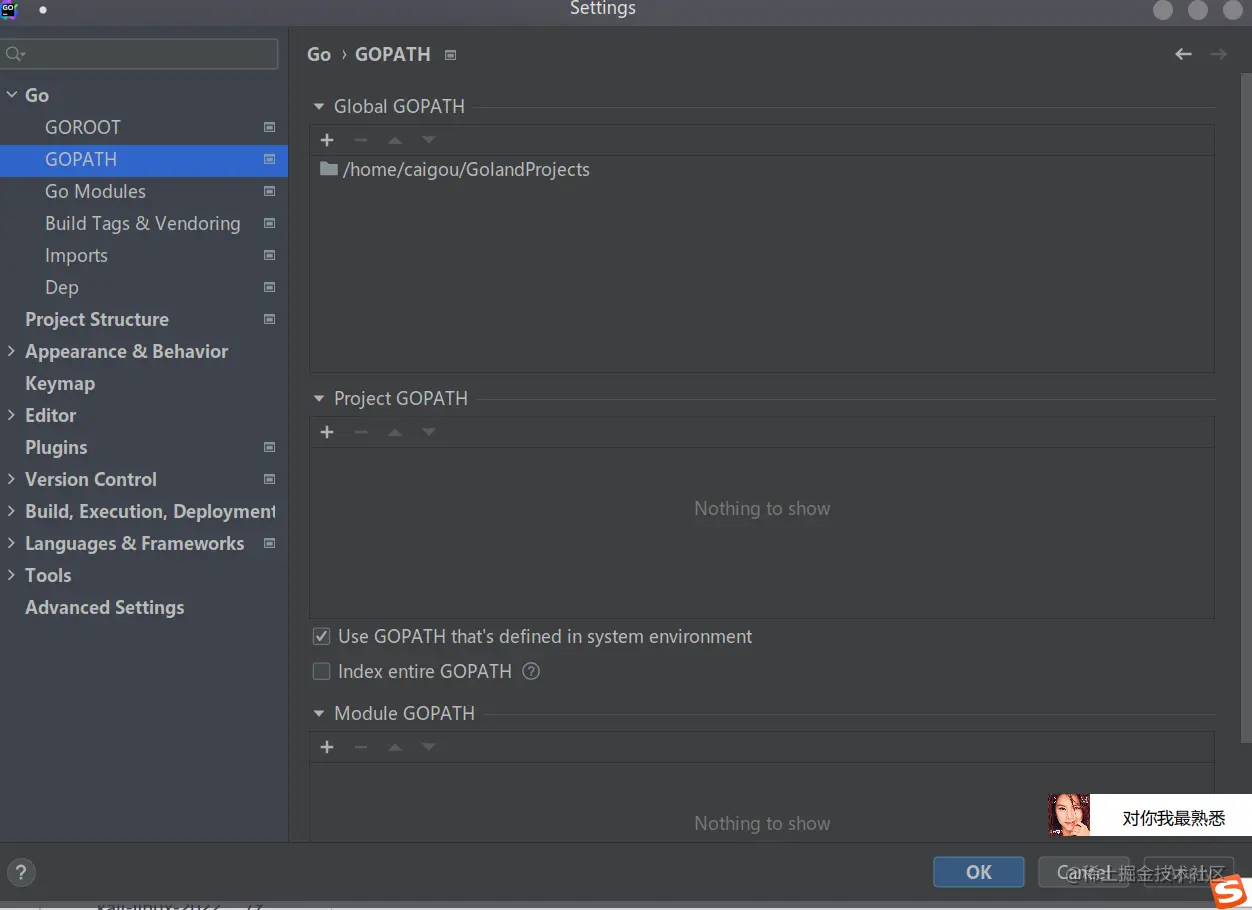Click project icon next to GOROOT

pyautogui.click(x=269, y=127)
